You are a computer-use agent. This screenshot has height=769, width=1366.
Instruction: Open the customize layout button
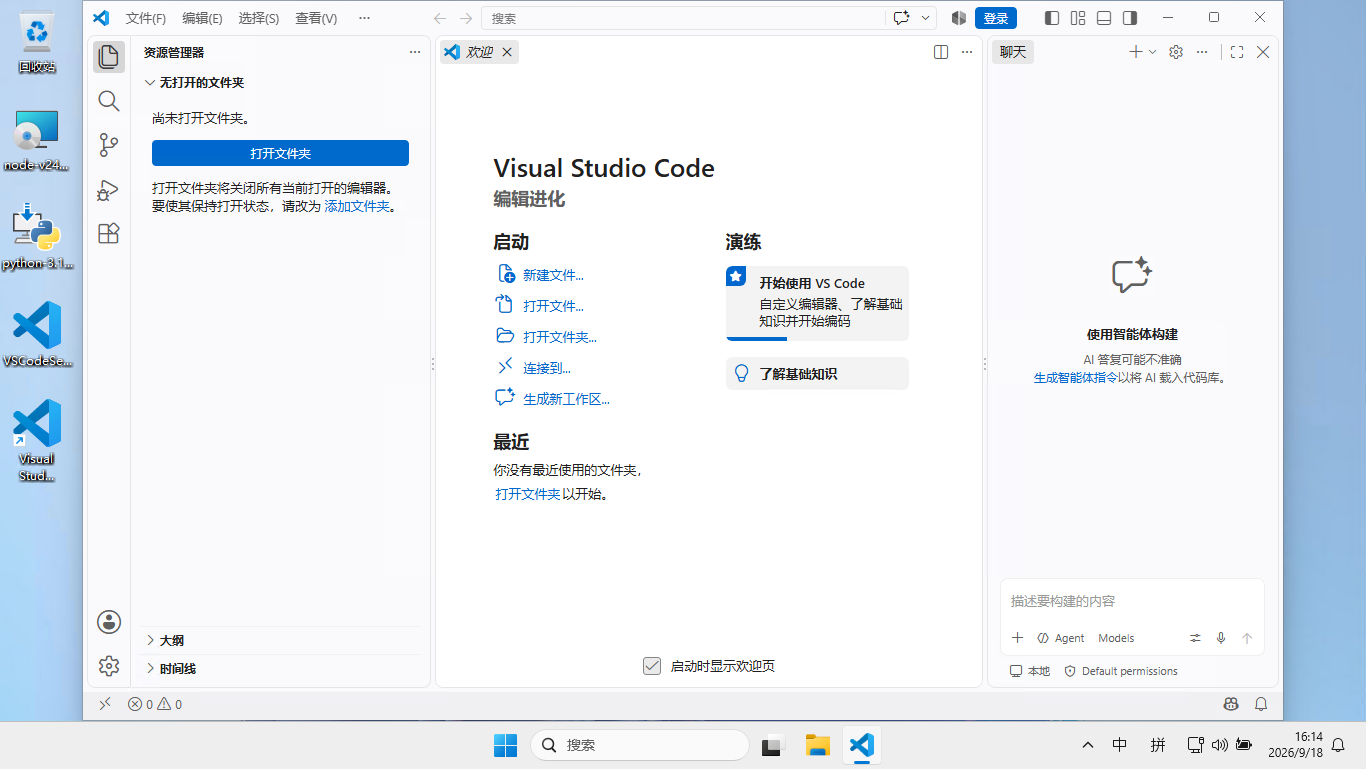[1078, 18]
